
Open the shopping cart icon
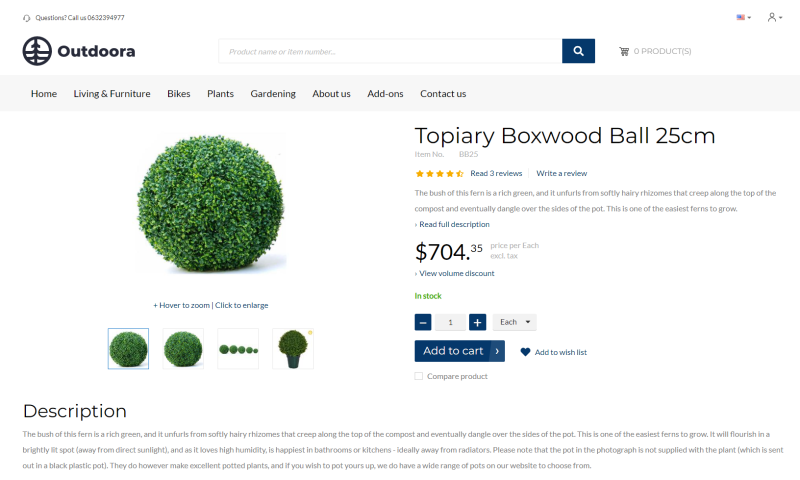pos(624,51)
